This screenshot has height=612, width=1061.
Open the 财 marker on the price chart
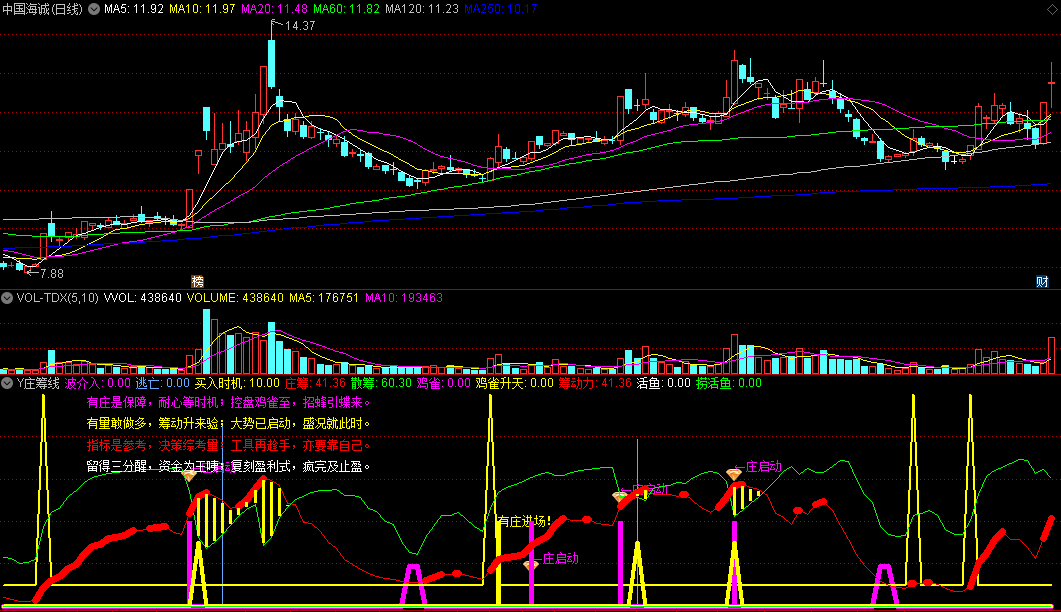(1042, 282)
